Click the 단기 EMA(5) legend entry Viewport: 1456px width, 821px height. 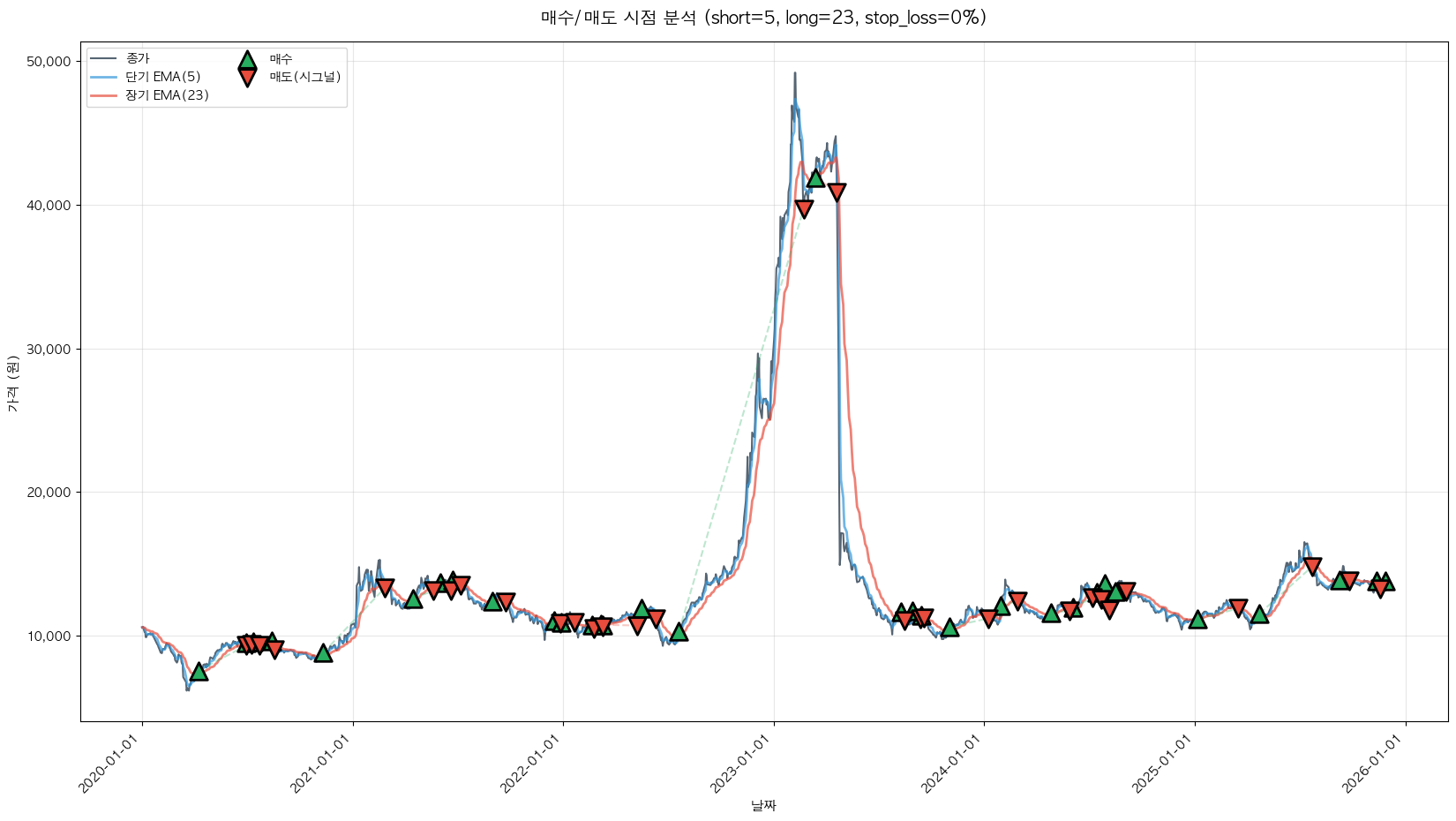[162, 77]
